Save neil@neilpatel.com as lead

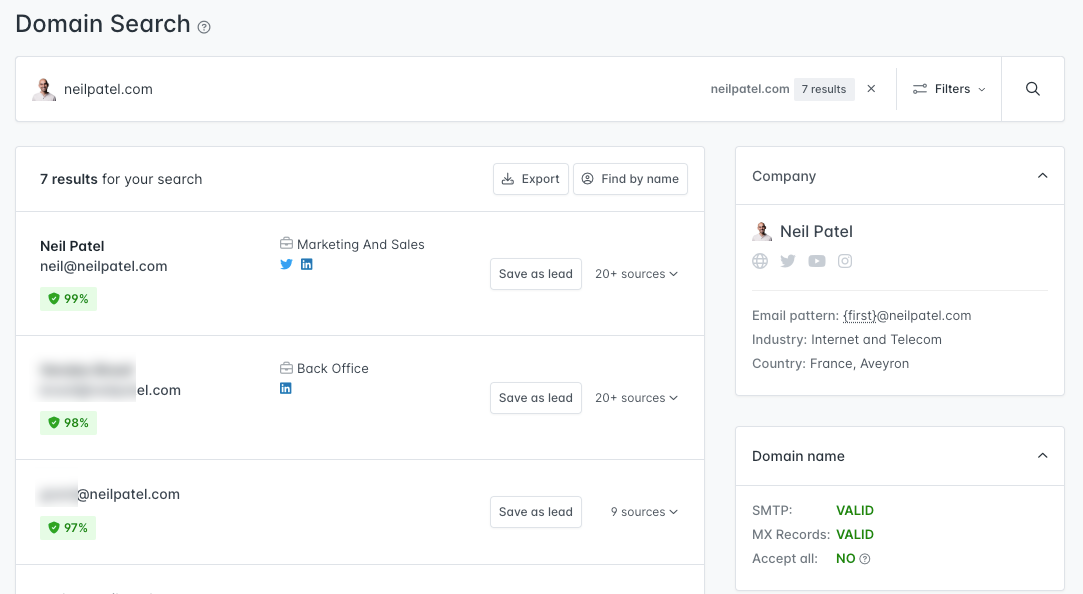point(536,274)
